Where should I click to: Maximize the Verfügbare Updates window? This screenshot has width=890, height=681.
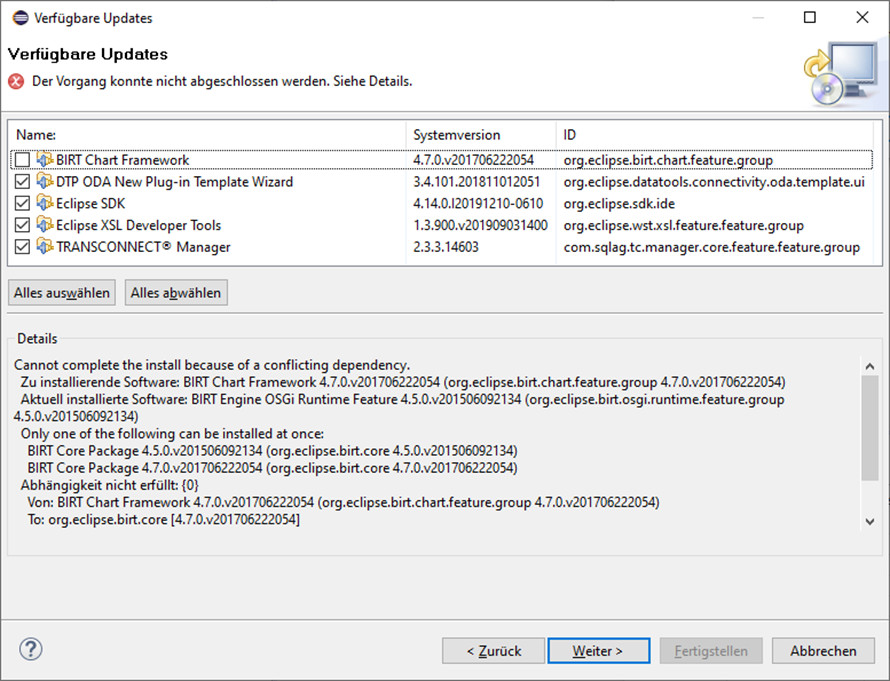810,18
